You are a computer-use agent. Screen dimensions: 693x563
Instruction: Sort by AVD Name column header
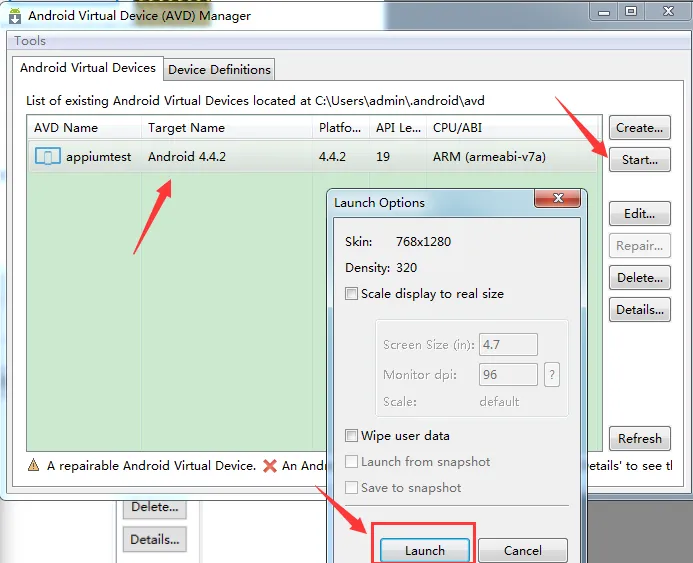pyautogui.click(x=84, y=128)
